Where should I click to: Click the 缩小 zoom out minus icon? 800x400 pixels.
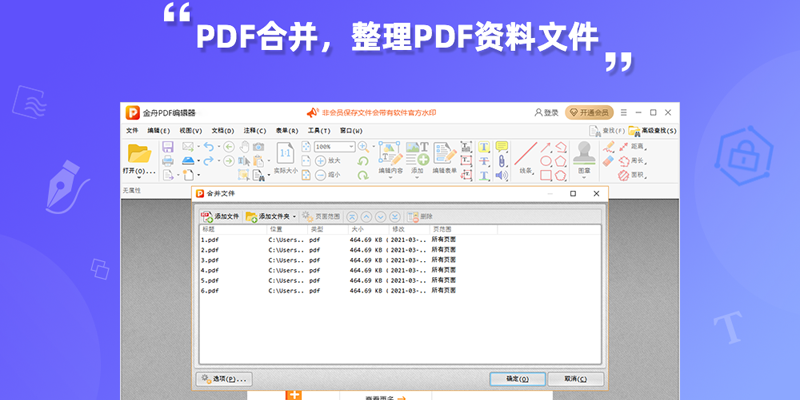320,175
